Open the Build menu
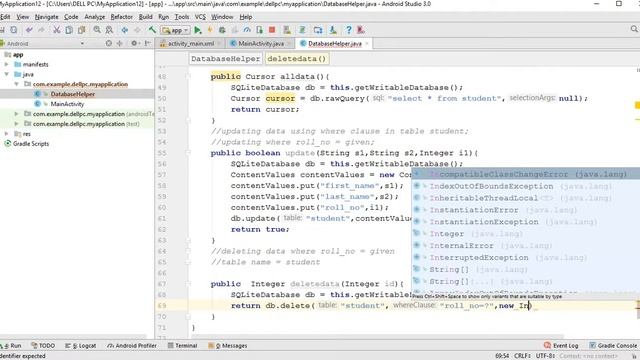Viewport: 640px width, 360px height. (145, 17)
